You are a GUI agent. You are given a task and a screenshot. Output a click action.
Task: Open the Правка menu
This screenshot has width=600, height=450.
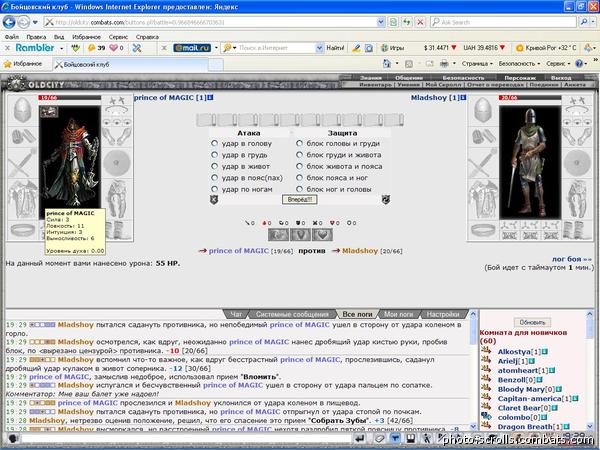[x=36, y=37]
